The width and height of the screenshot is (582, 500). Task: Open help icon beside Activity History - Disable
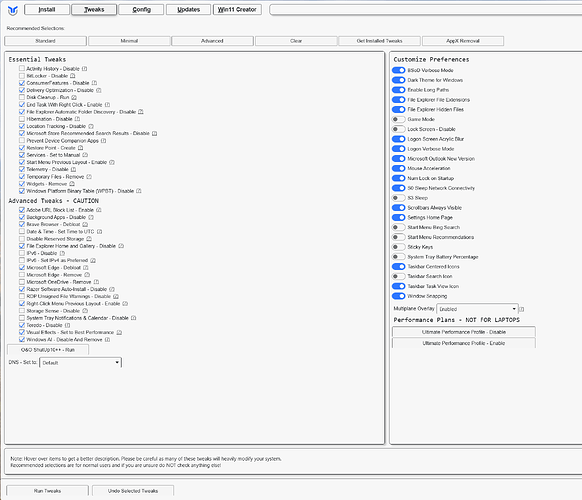coord(85,69)
